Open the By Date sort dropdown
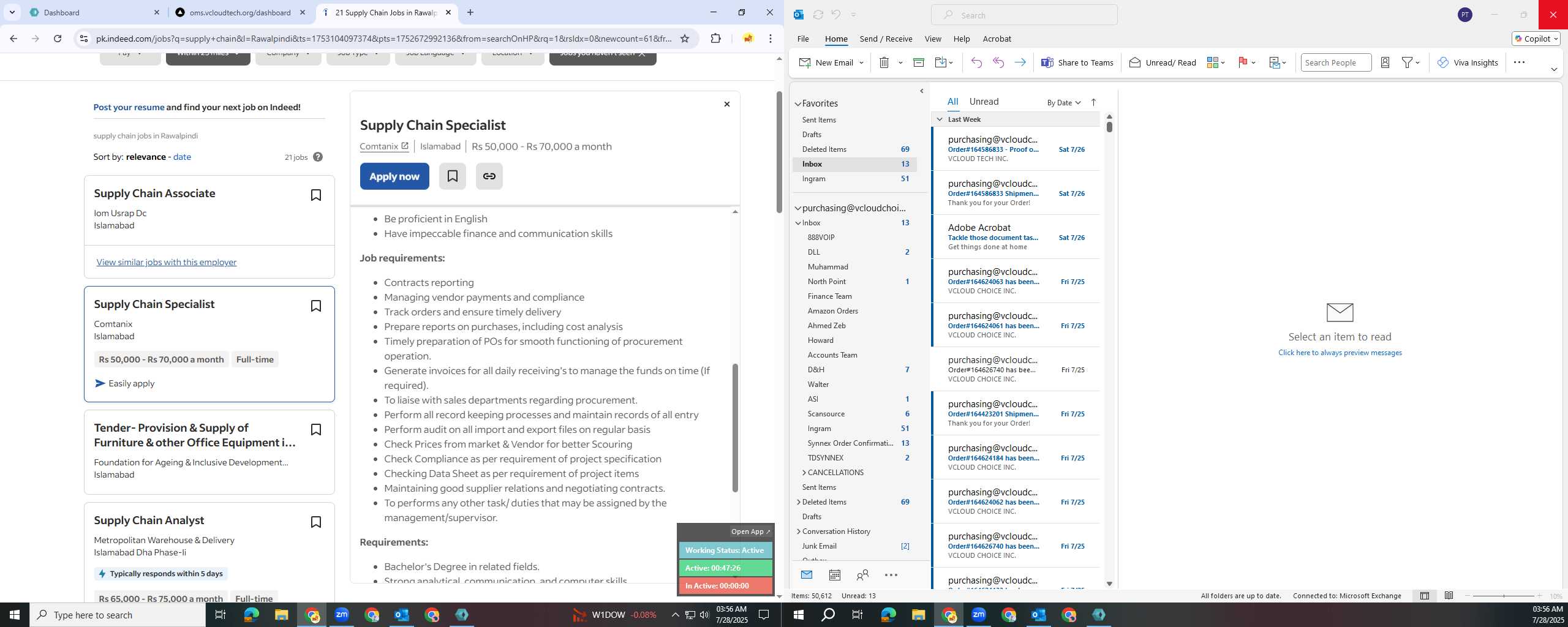 tap(1063, 103)
